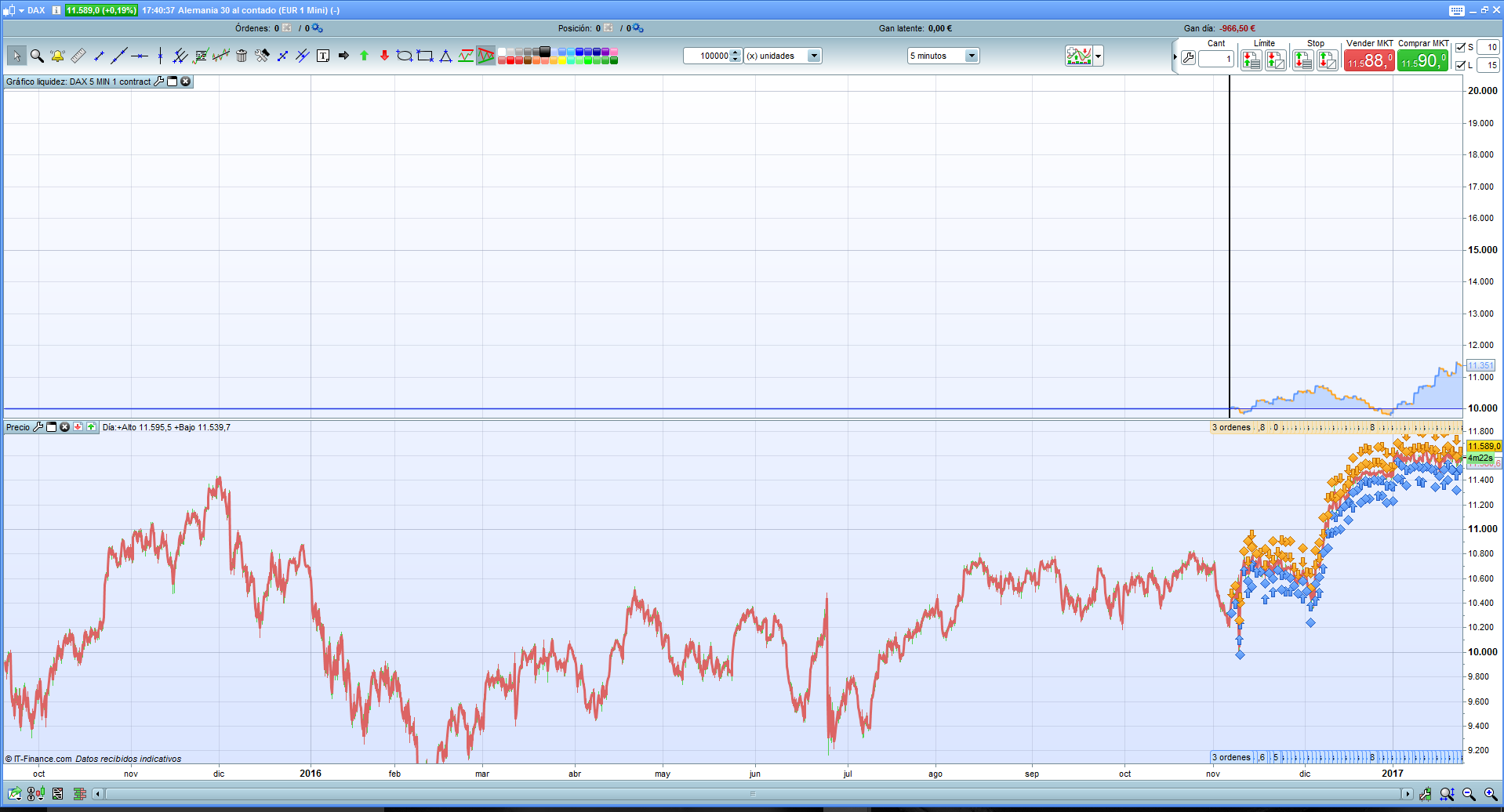This screenshot has height=812, width=1504.
Task: Toggle the L checkbox
Action: 1460,65
